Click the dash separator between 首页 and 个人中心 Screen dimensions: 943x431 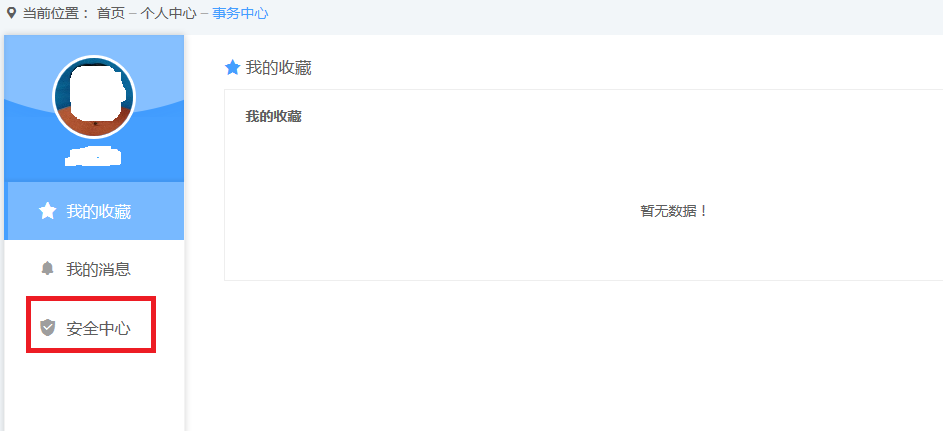(x=132, y=14)
